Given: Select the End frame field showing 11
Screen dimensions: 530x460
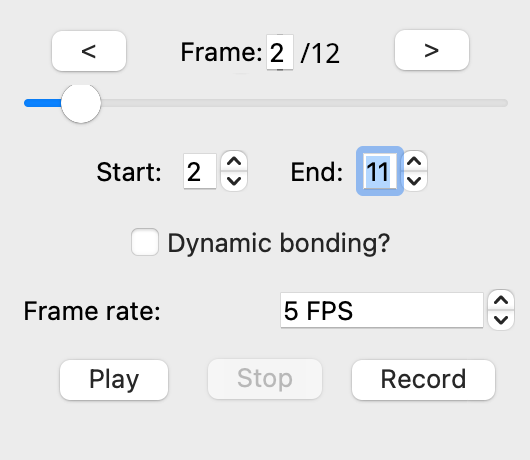Looking at the screenshot, I should point(380,171).
